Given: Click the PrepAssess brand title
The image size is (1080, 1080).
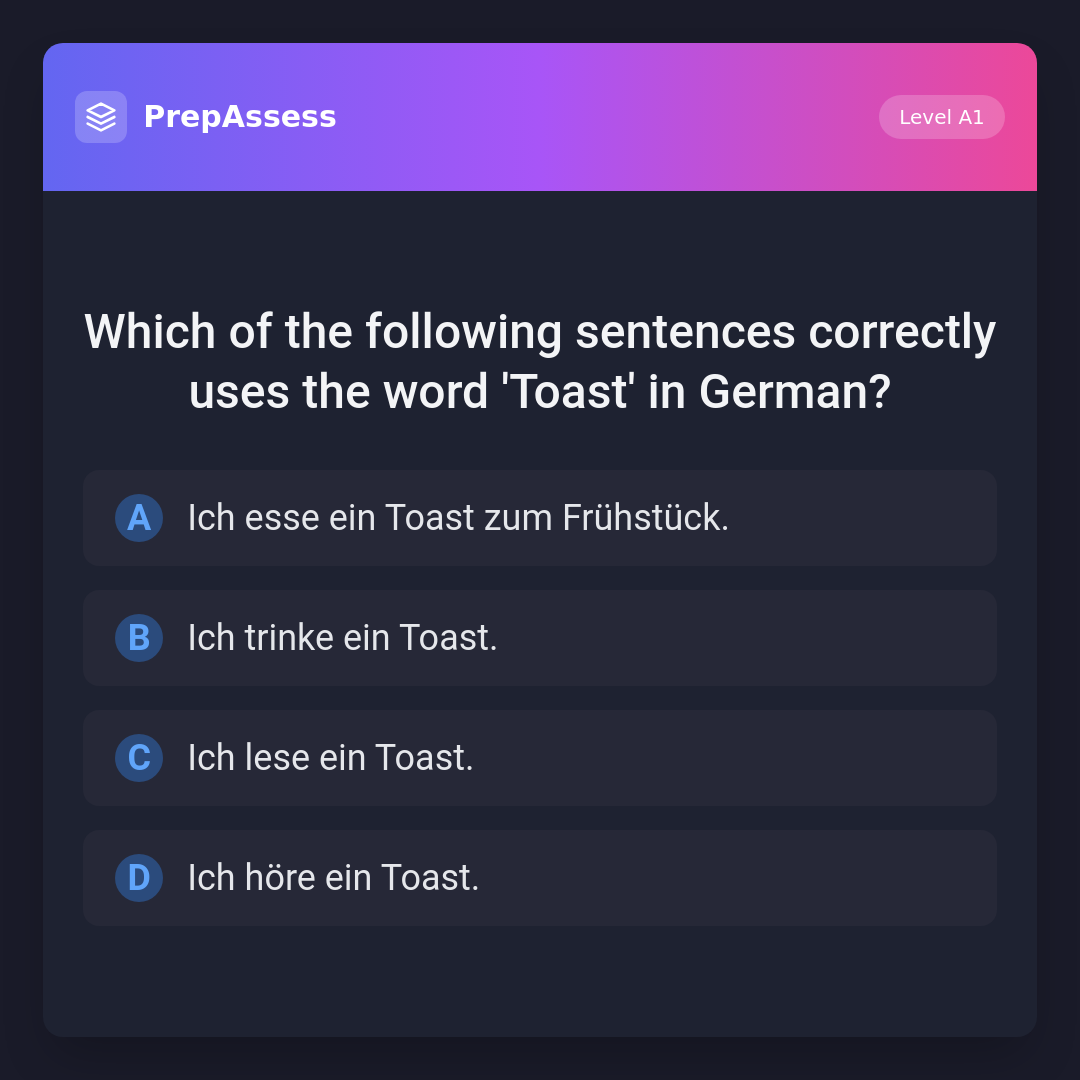Looking at the screenshot, I should [240, 117].
